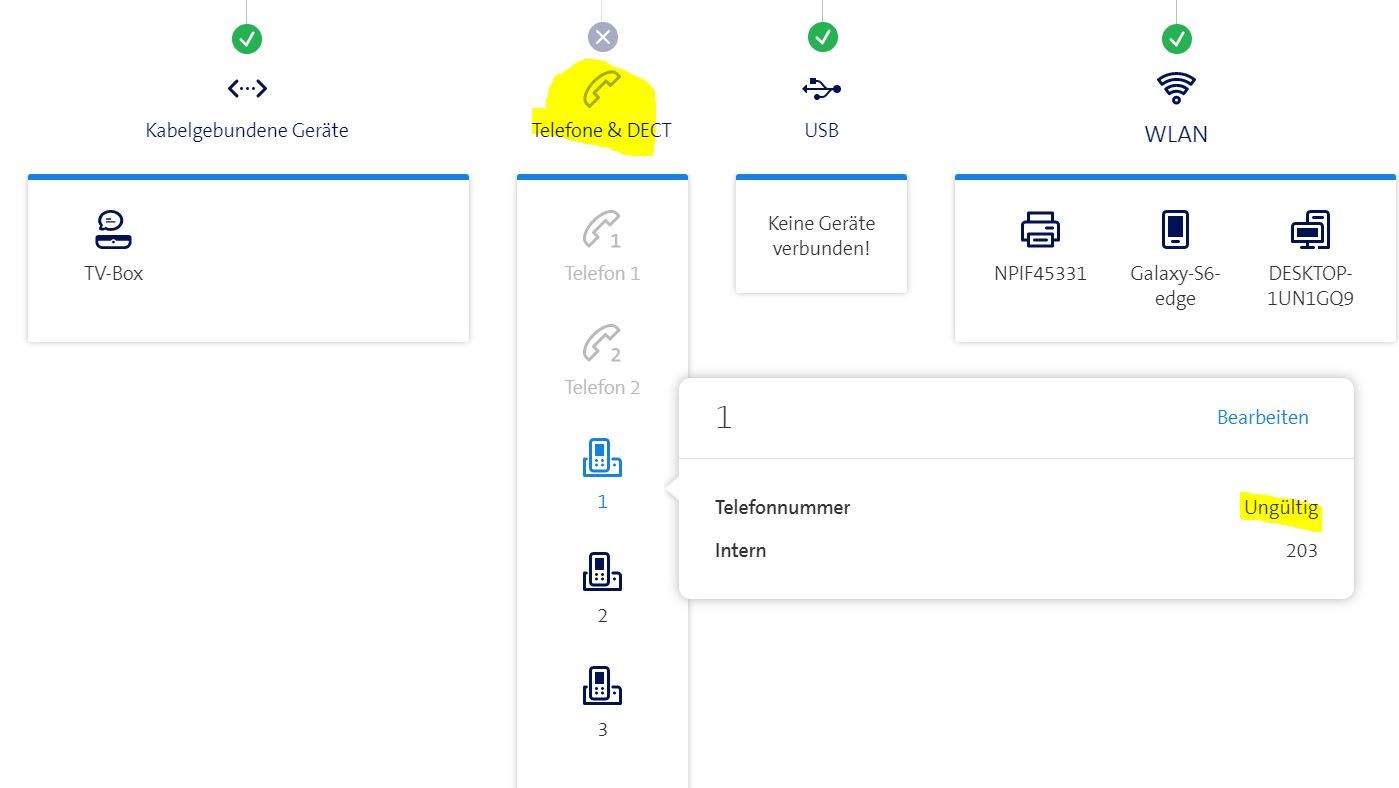The height and width of the screenshot is (788, 1399).
Task: Open the DESKTOP-1UN1GQ9 computer icon
Action: click(x=1310, y=230)
